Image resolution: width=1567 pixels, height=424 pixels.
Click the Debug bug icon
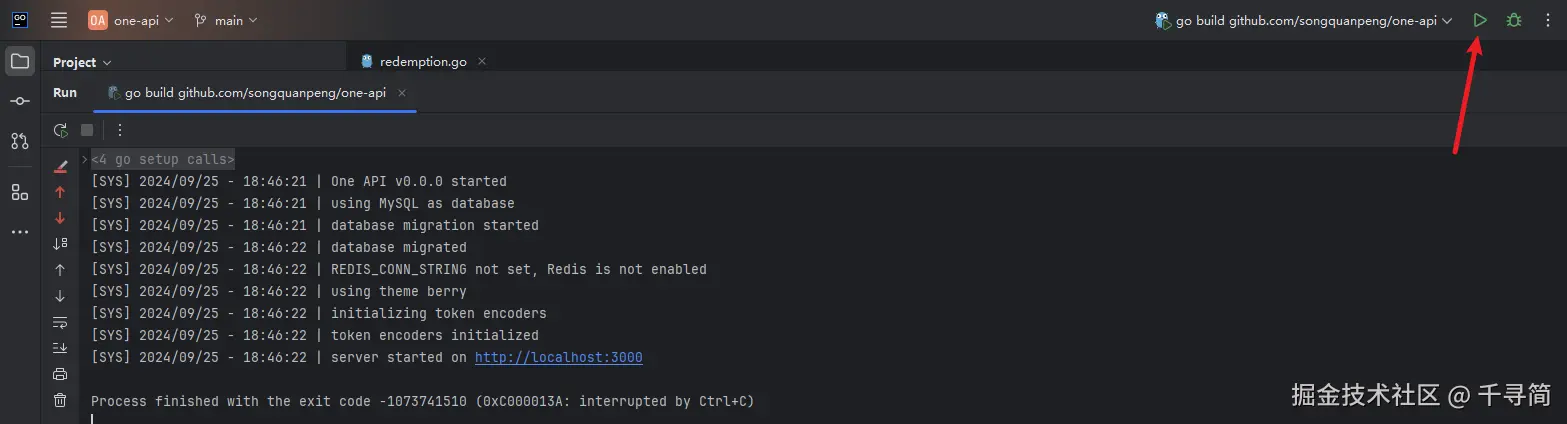click(1514, 20)
